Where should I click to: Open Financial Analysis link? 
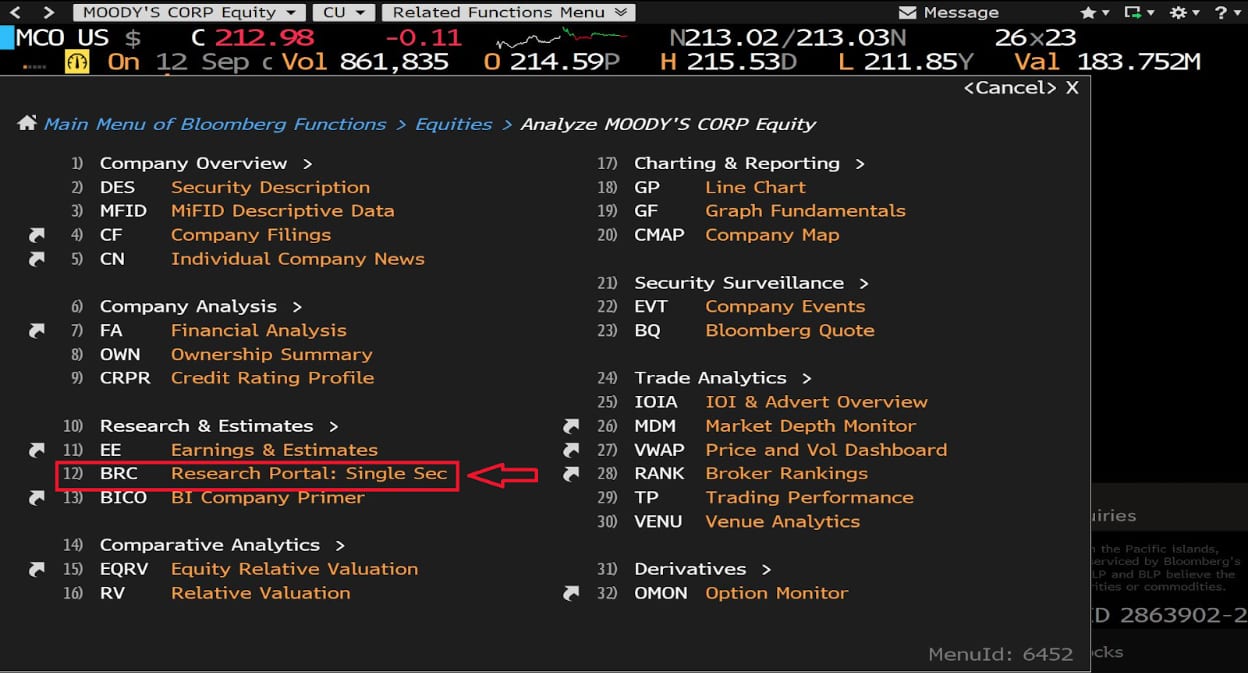(259, 330)
